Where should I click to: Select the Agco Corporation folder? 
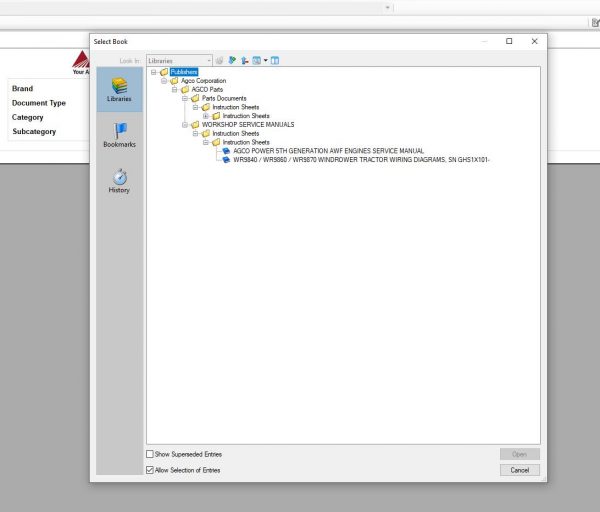pos(203,81)
